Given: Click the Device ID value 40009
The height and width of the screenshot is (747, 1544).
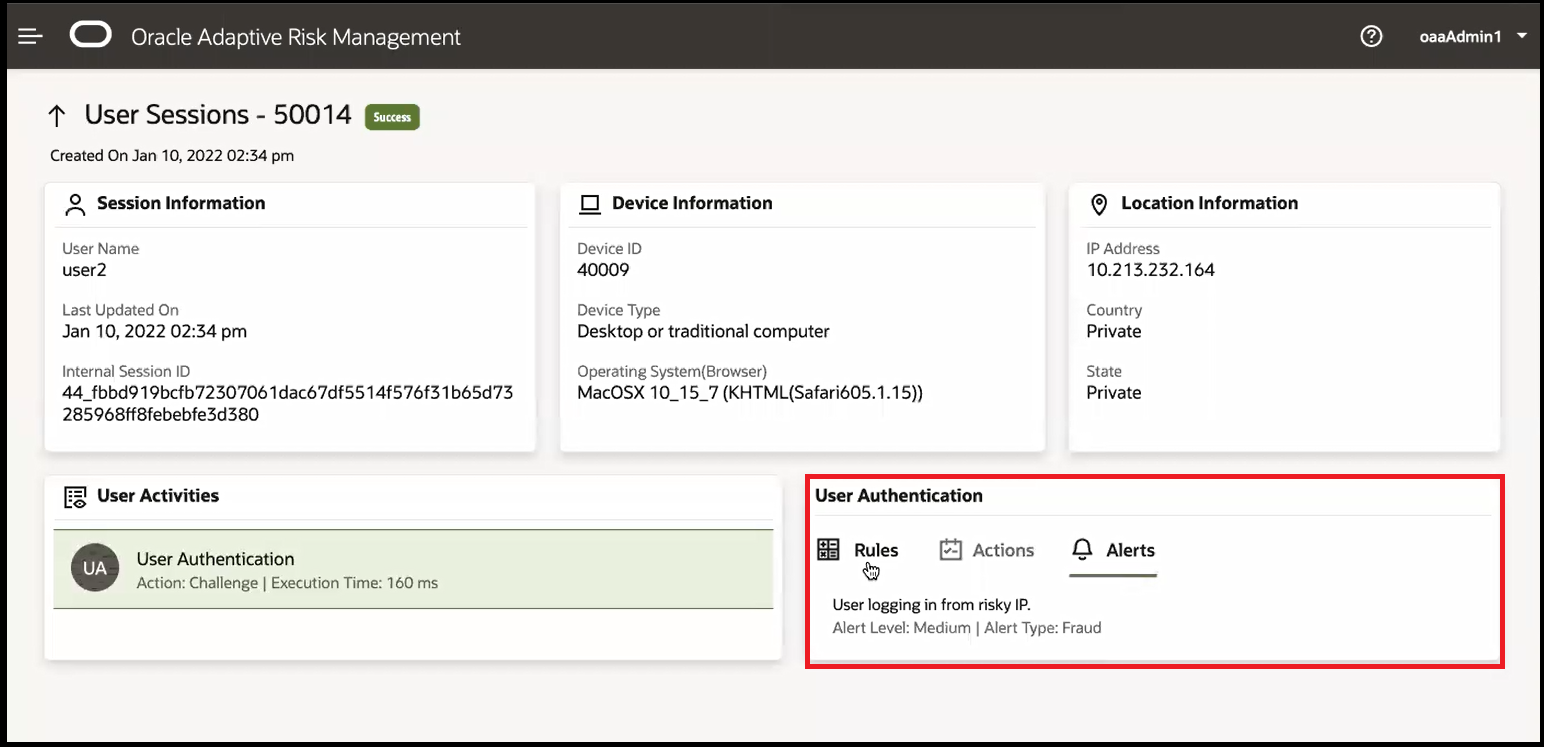Looking at the screenshot, I should 603,270.
